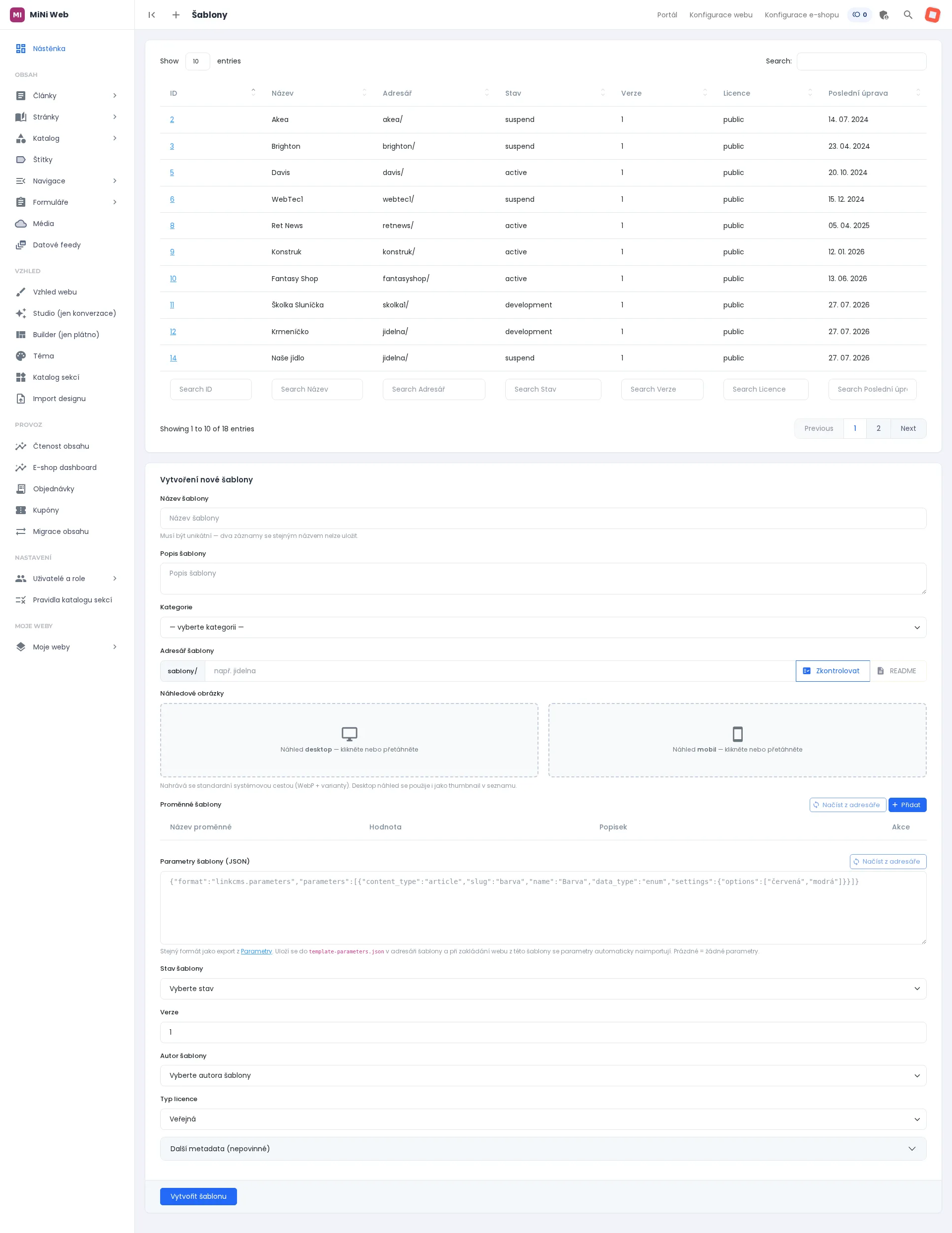The image size is (952, 1233).
Task: Open Konfigurace e-shopu top menu item
Action: pyautogui.click(x=801, y=15)
